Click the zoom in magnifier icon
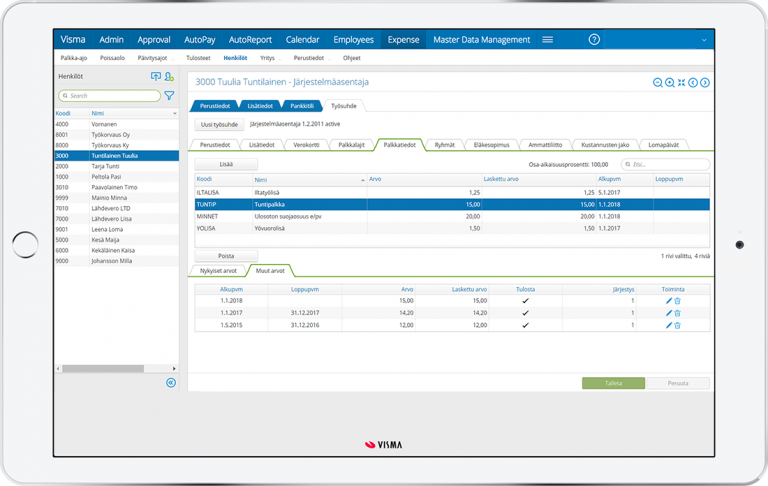 pos(670,83)
